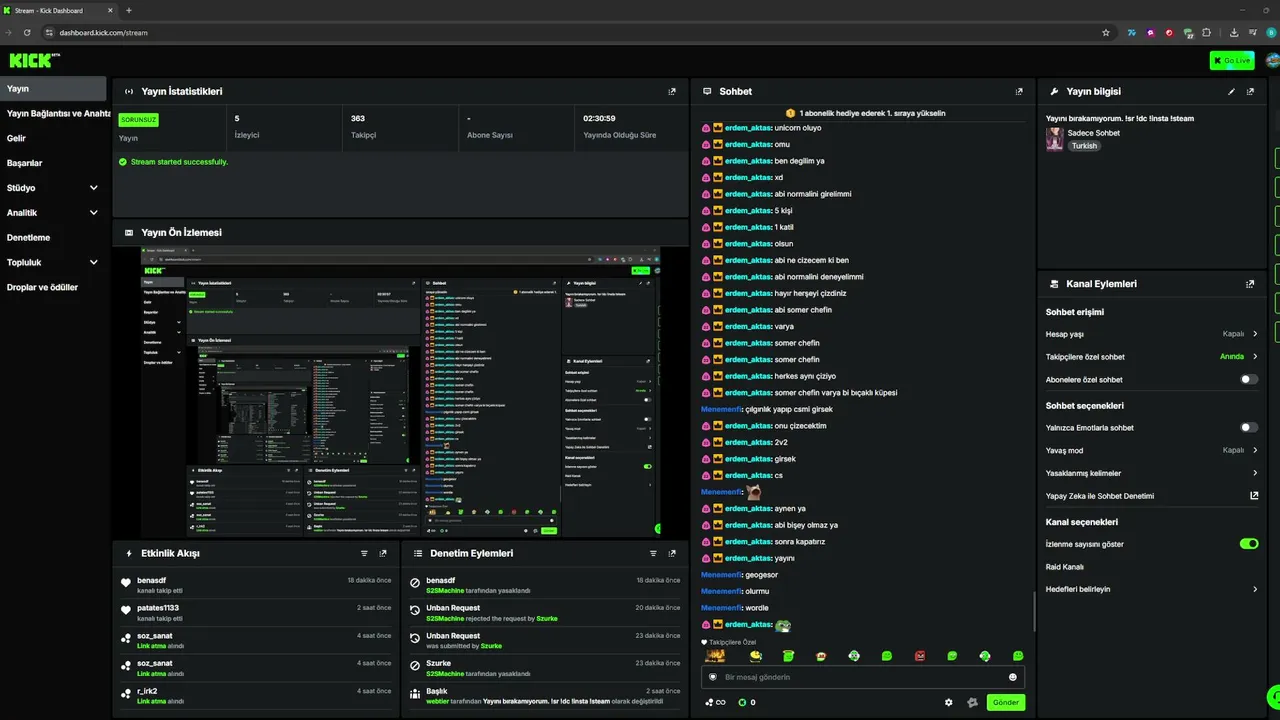Open the browser Extensions puzzle icon
The image size is (1280, 720).
pos(1206,32)
